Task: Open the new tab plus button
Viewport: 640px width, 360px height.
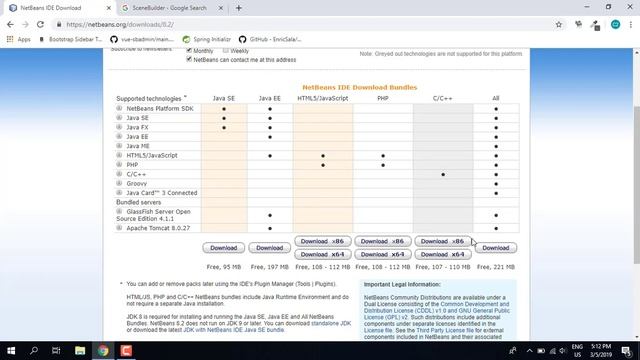Action: [x=239, y=8]
